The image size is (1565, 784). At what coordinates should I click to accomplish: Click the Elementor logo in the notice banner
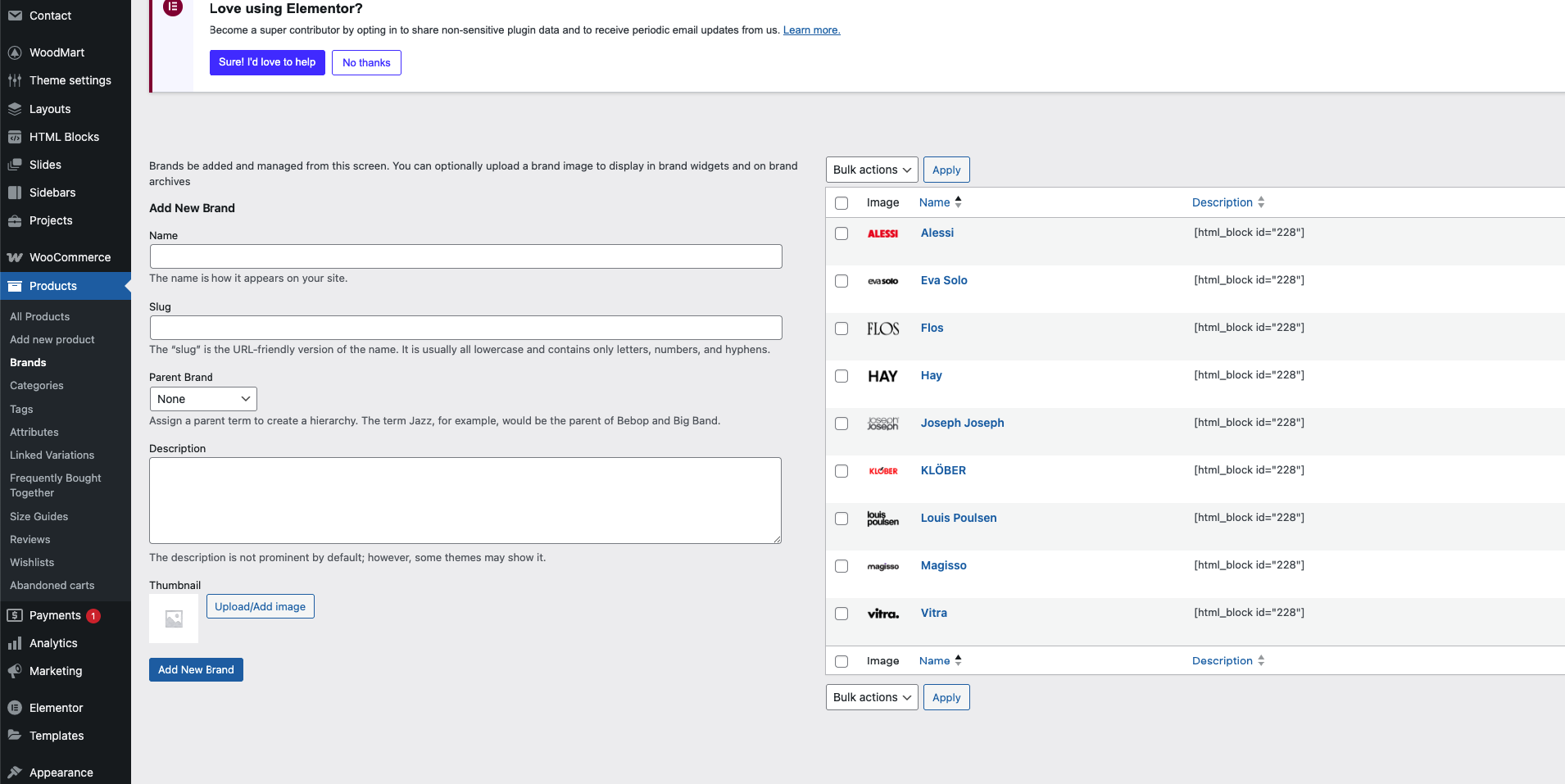(x=173, y=7)
